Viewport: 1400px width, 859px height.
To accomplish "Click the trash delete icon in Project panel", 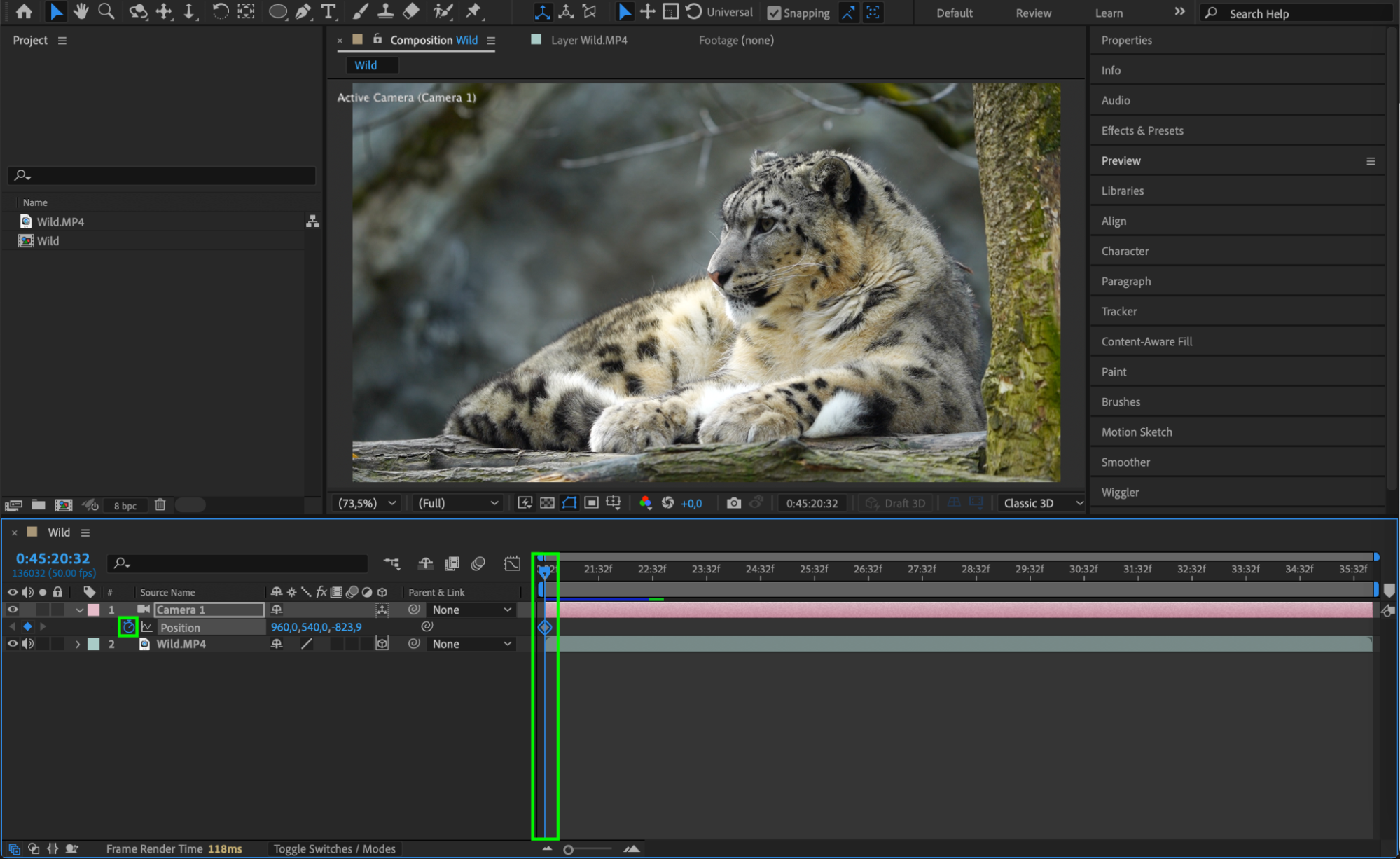I will click(x=160, y=505).
